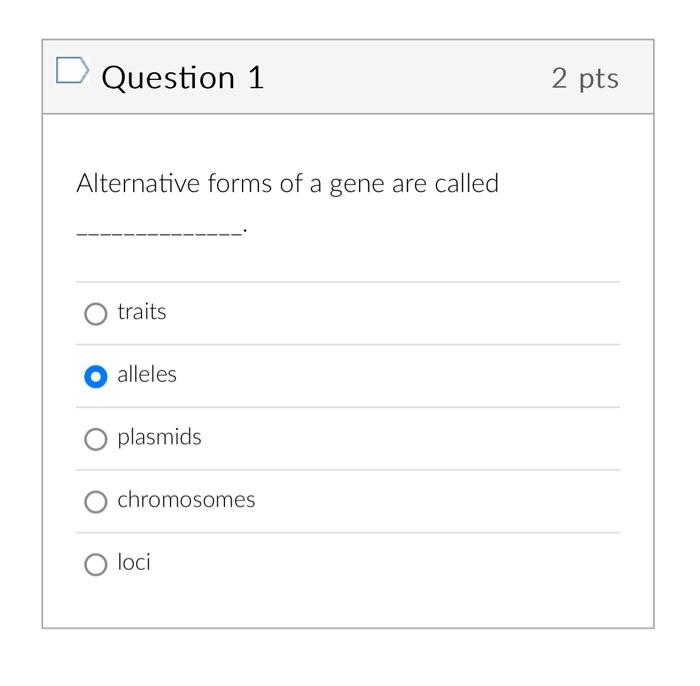Click the word "Alternative" in the question
Image resolution: width=700 pixels, height=686 pixels.
coord(138,185)
